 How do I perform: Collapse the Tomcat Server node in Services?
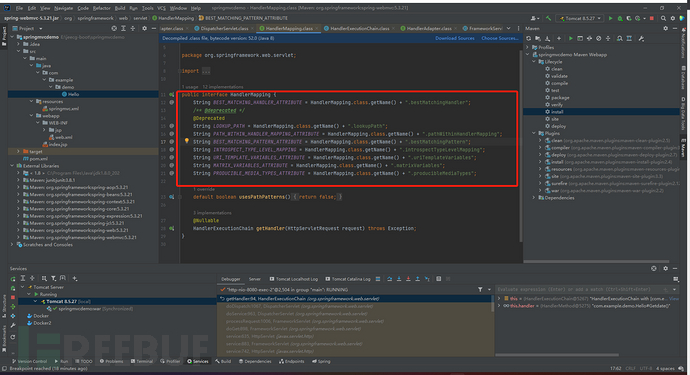click(23, 287)
